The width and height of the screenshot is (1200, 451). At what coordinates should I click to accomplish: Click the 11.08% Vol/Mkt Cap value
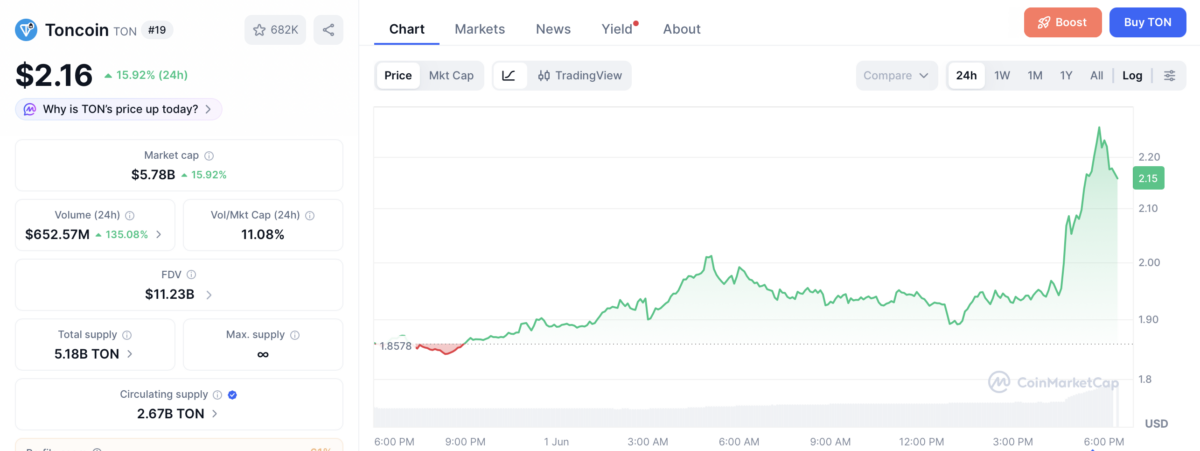click(x=263, y=234)
